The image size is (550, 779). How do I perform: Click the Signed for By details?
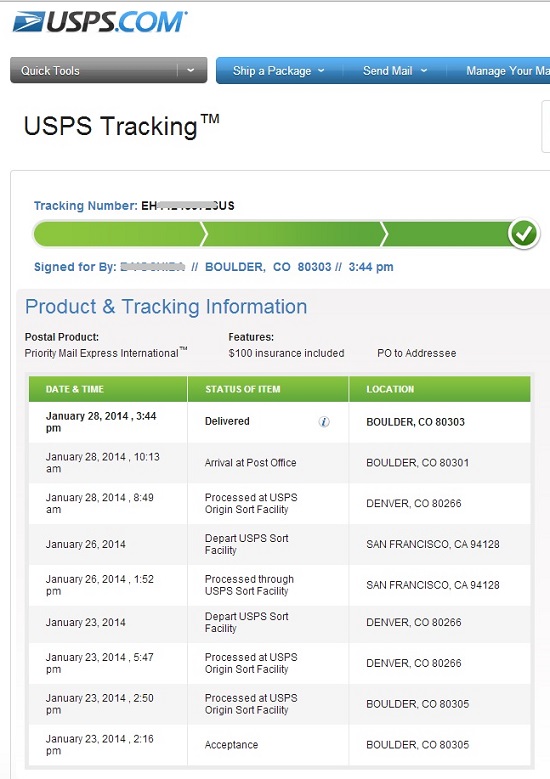[214, 267]
